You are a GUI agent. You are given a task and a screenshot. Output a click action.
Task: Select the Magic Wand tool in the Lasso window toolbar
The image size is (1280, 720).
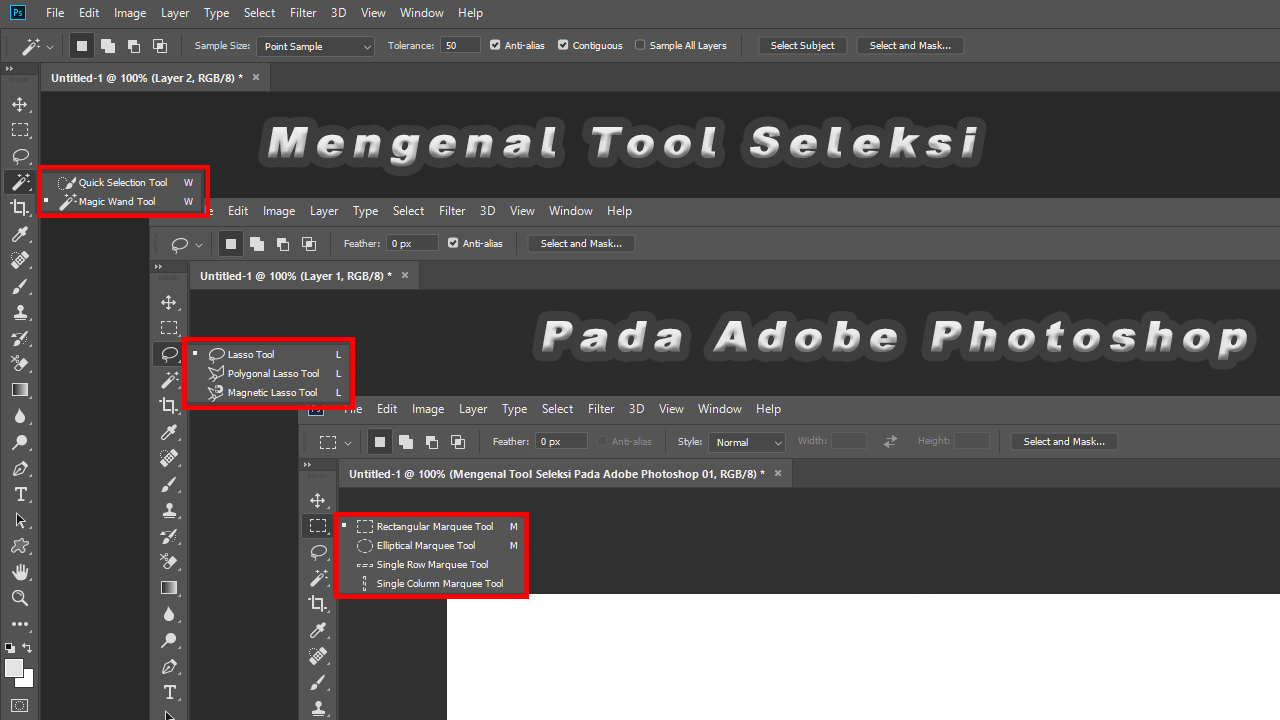pyautogui.click(x=169, y=380)
